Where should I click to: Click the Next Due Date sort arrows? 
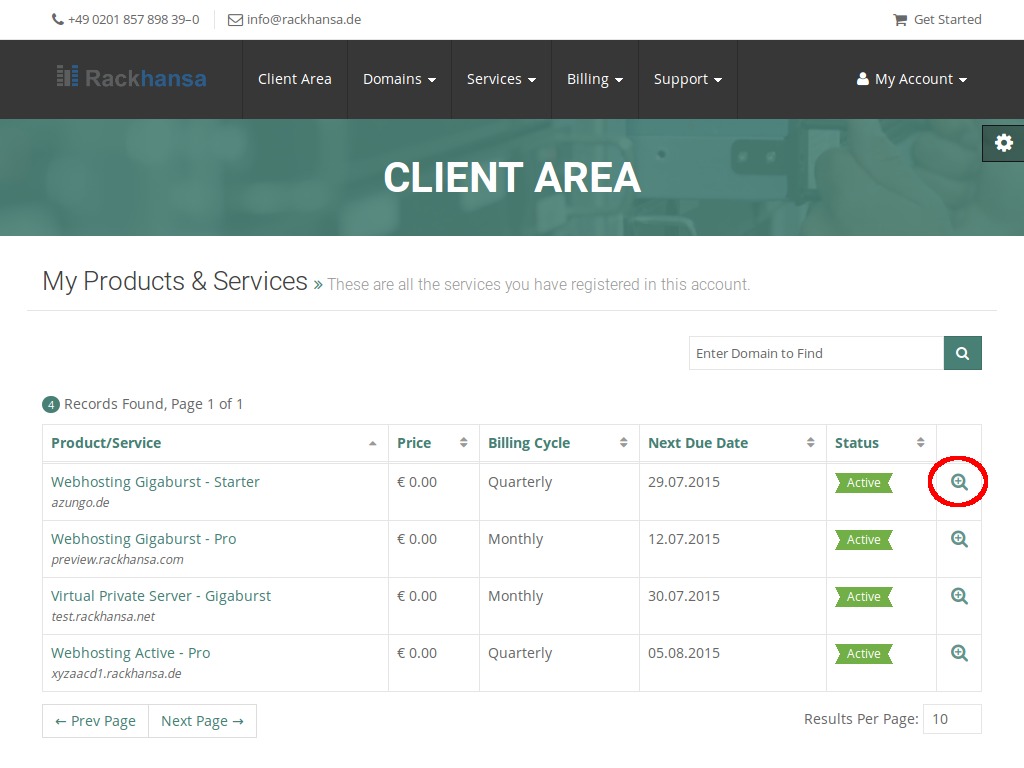click(x=810, y=443)
